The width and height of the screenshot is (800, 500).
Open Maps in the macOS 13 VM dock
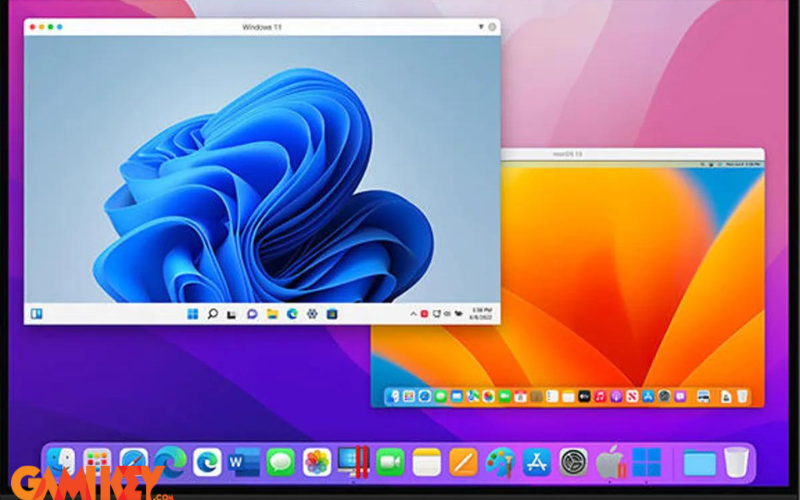click(473, 396)
